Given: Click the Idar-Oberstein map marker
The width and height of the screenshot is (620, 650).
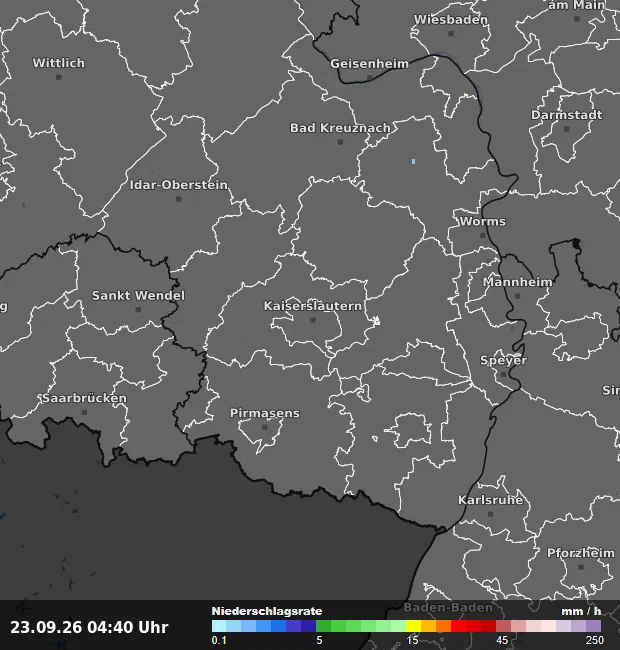Looking at the screenshot, I should pyautogui.click(x=179, y=199).
